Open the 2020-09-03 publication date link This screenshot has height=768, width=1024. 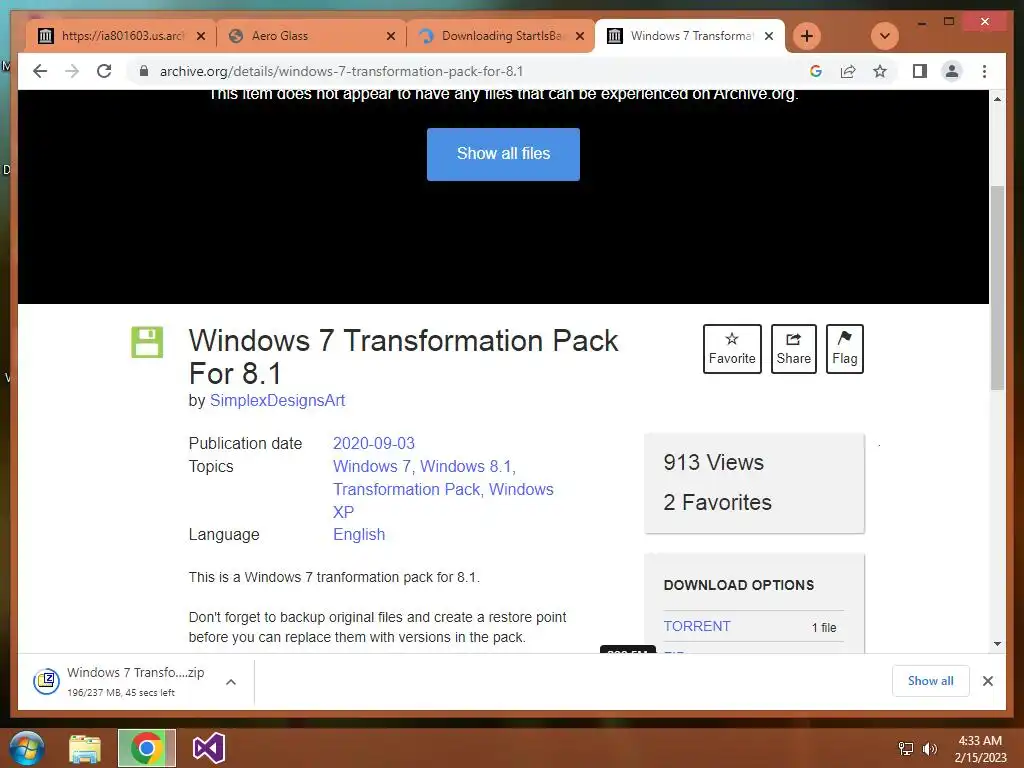tap(374, 443)
